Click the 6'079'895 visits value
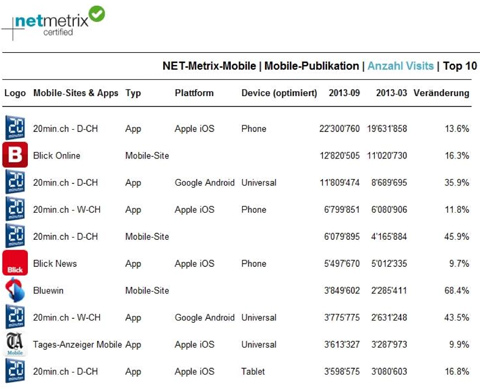 pyautogui.click(x=342, y=237)
